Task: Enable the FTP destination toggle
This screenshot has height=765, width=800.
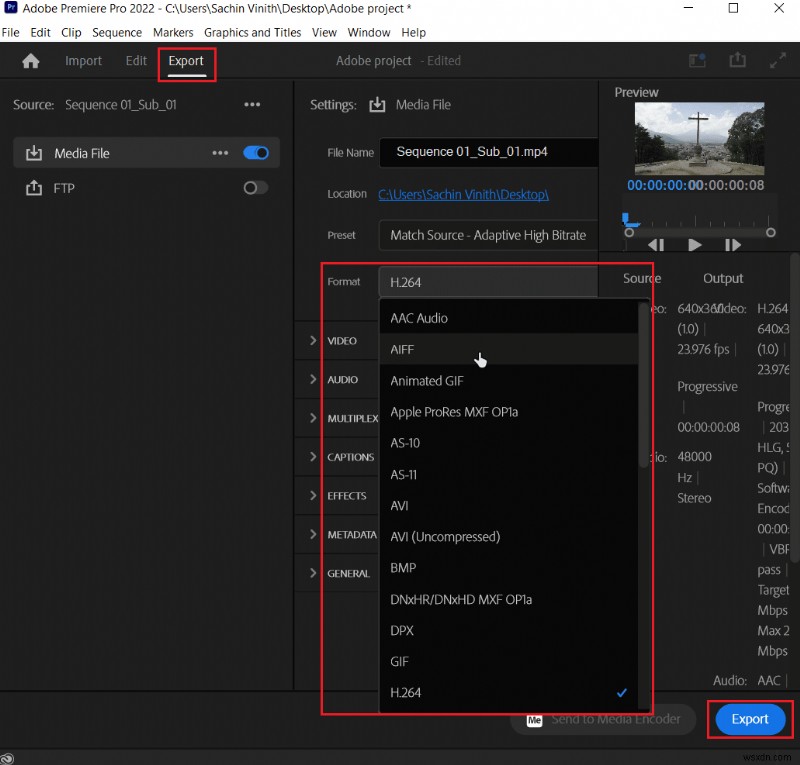Action: 256,188
